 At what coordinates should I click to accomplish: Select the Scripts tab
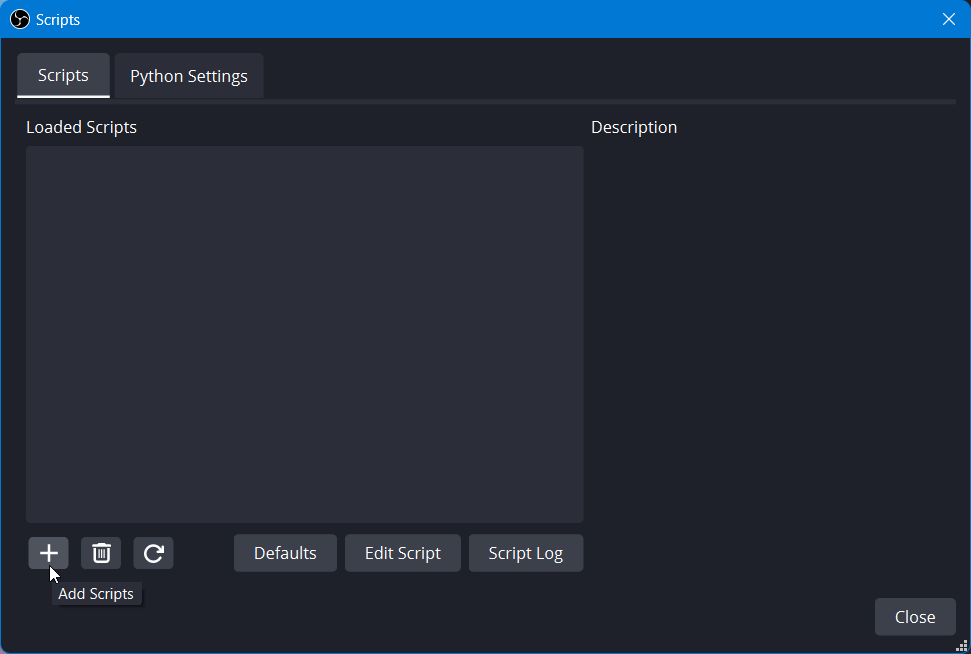tap(63, 76)
